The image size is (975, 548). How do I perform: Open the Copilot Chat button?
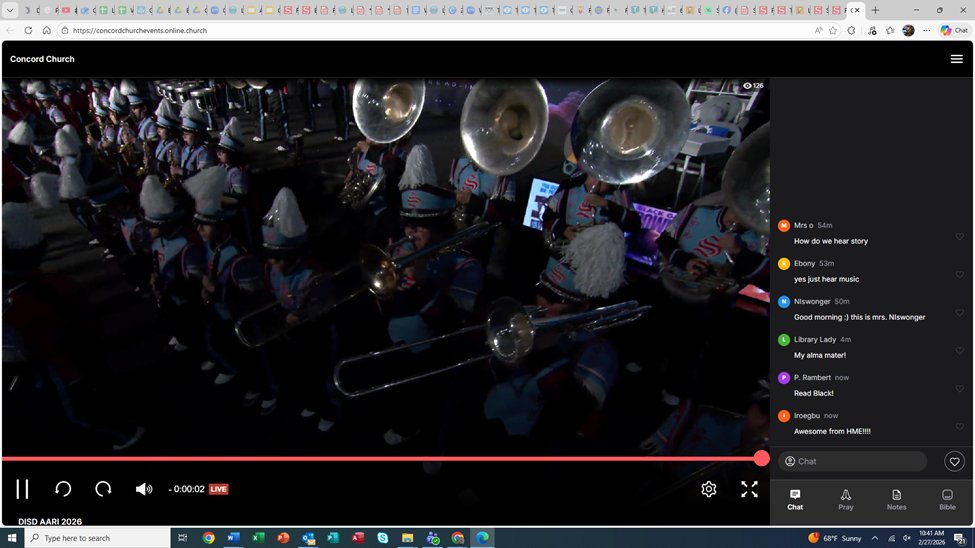pos(954,30)
